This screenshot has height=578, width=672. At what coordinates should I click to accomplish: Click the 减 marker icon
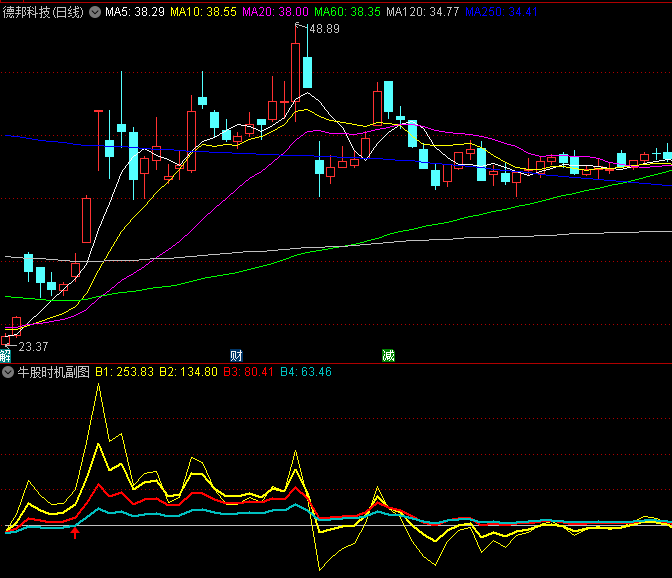(388, 356)
